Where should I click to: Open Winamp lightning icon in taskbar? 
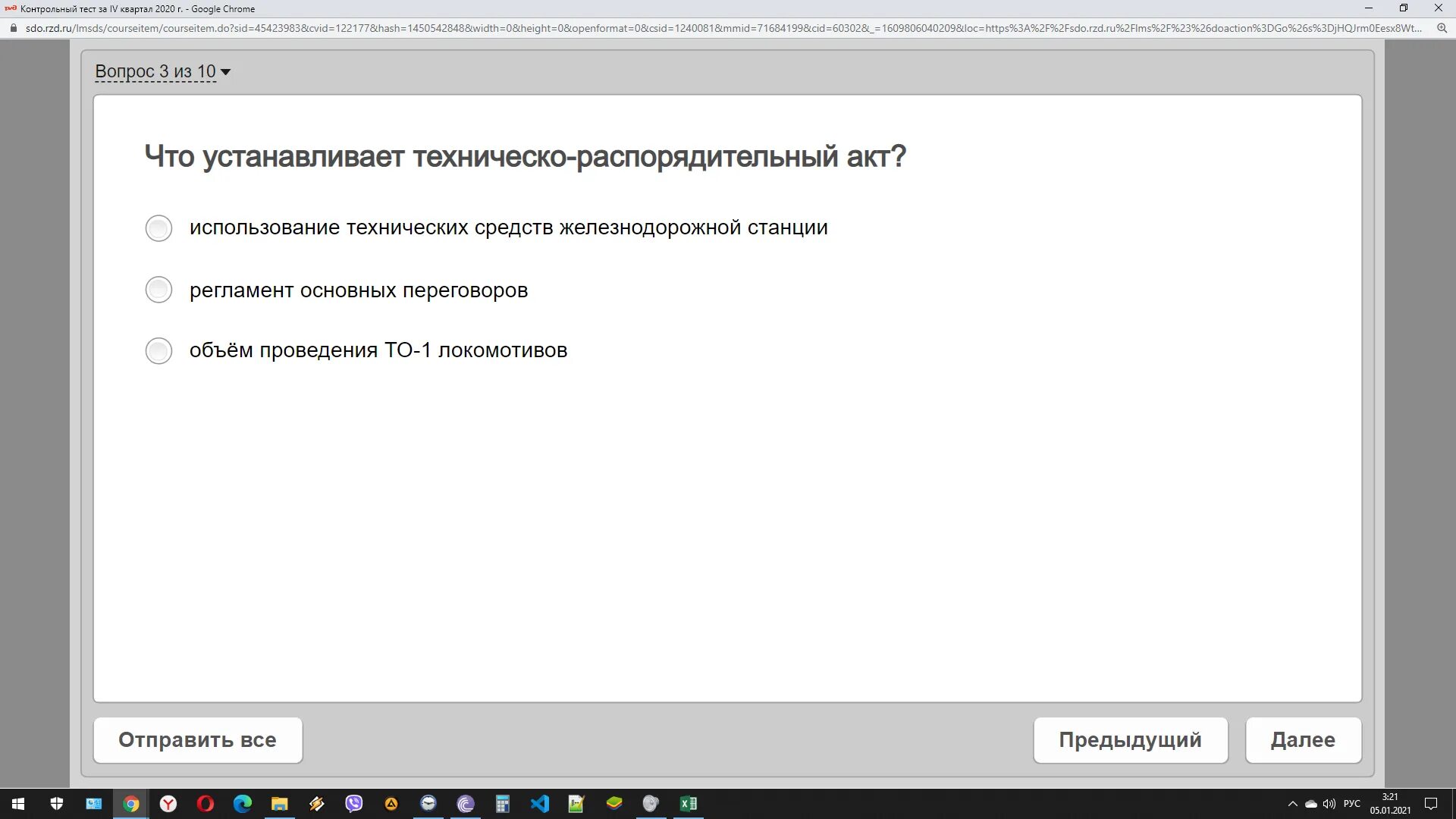coord(317,804)
